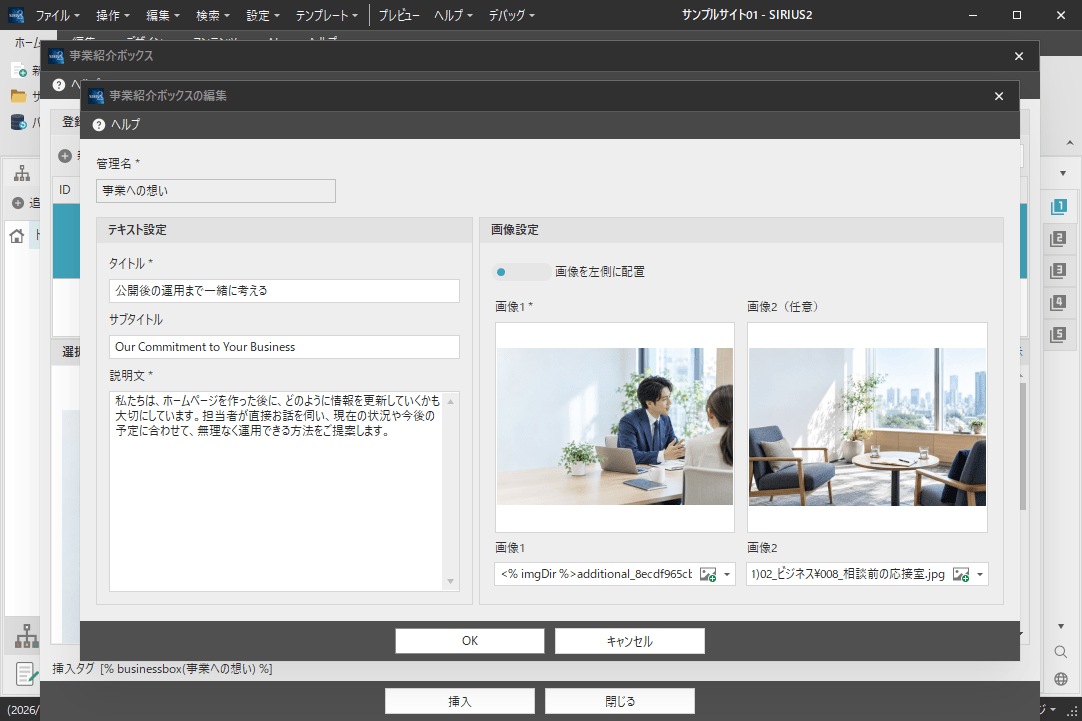Screen dimensions: 1082x721
Task: Select page 3 icon in right sidebar
Action: (x=1058, y=270)
